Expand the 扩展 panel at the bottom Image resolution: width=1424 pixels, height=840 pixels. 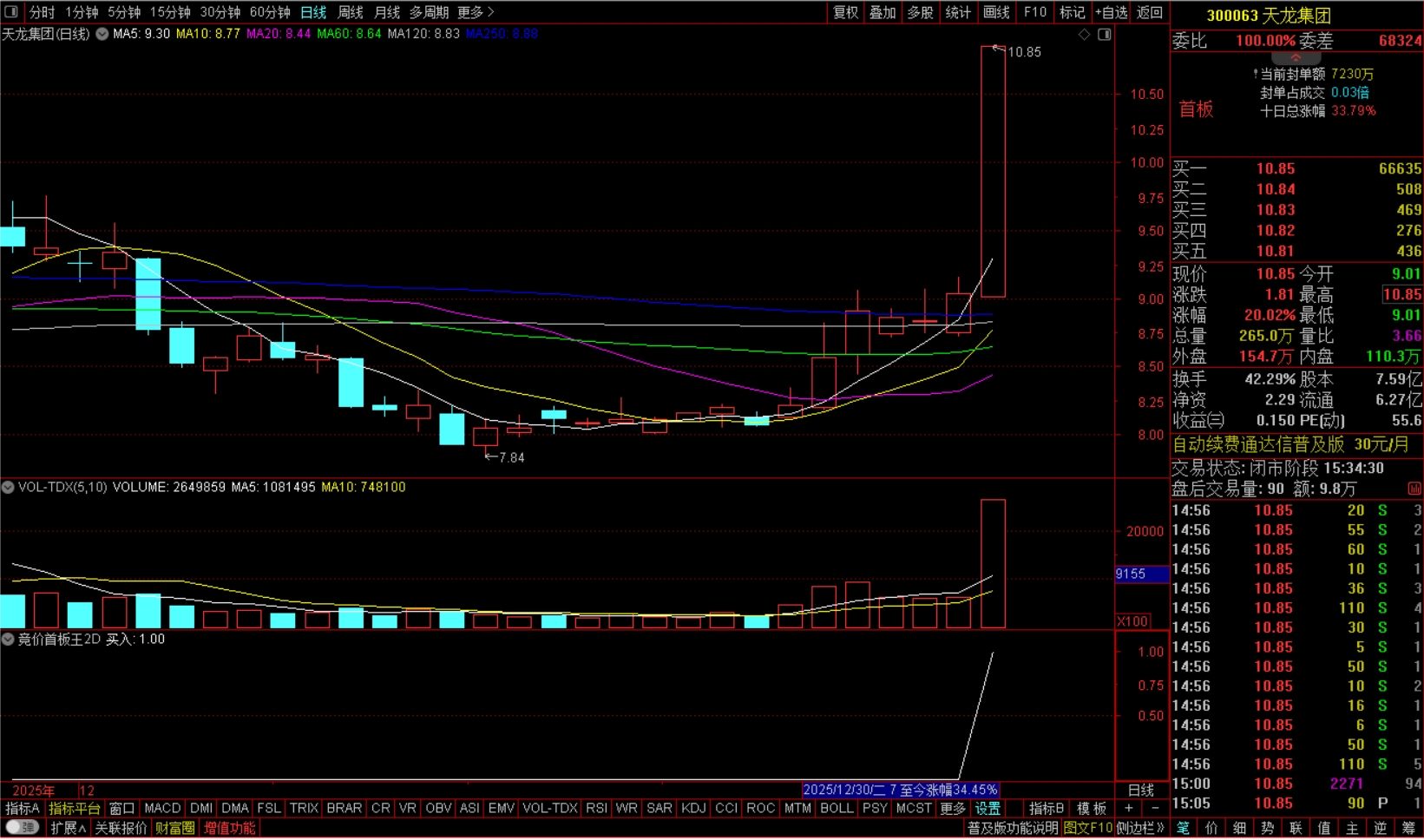(x=68, y=828)
